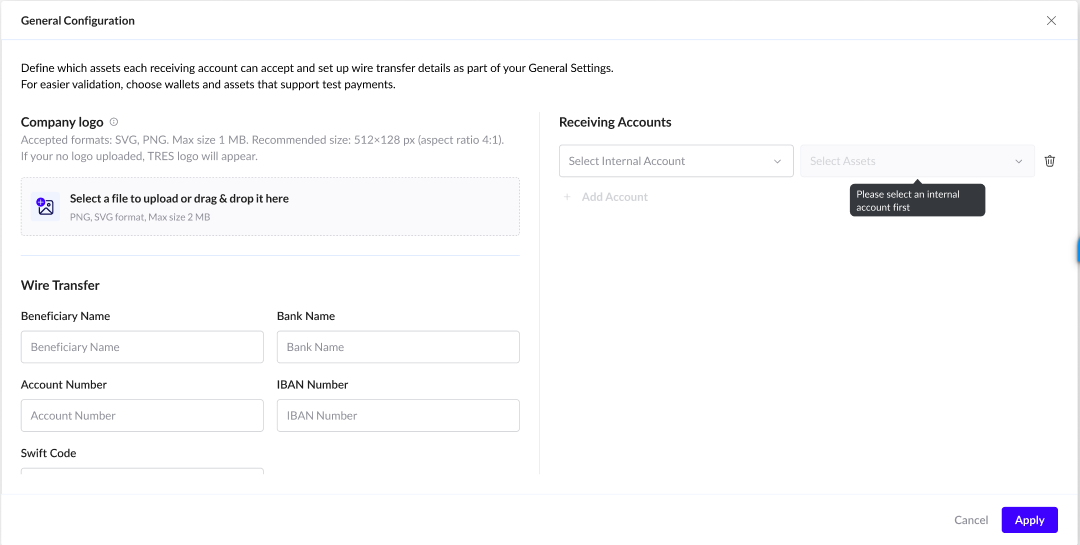Click the Swift Code input field
This screenshot has height=545, width=1080.
coord(142,470)
